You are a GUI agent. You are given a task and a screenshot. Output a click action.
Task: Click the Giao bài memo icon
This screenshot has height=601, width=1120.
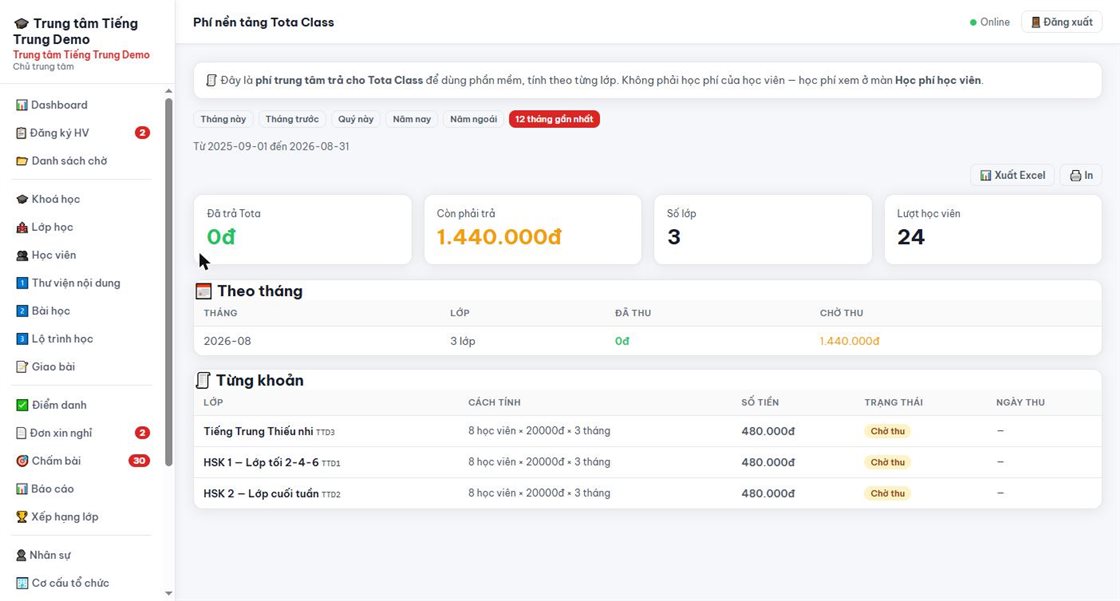point(22,367)
